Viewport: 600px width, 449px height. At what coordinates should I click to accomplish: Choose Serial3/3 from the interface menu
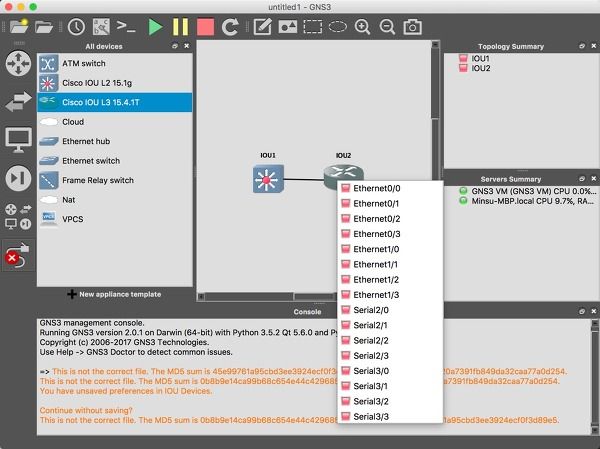pos(390,416)
